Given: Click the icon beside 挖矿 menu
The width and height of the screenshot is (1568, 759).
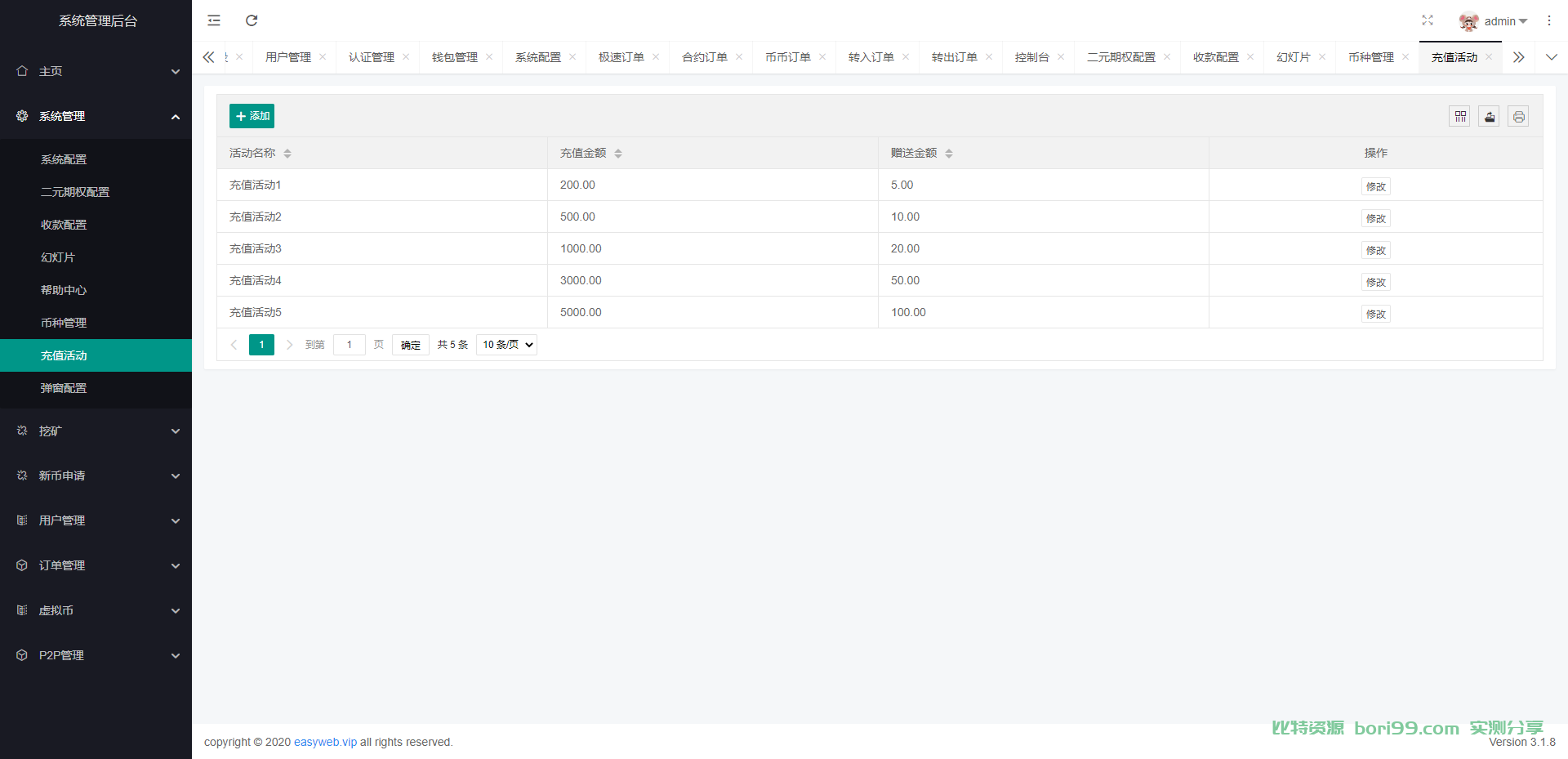Looking at the screenshot, I should click(22, 431).
